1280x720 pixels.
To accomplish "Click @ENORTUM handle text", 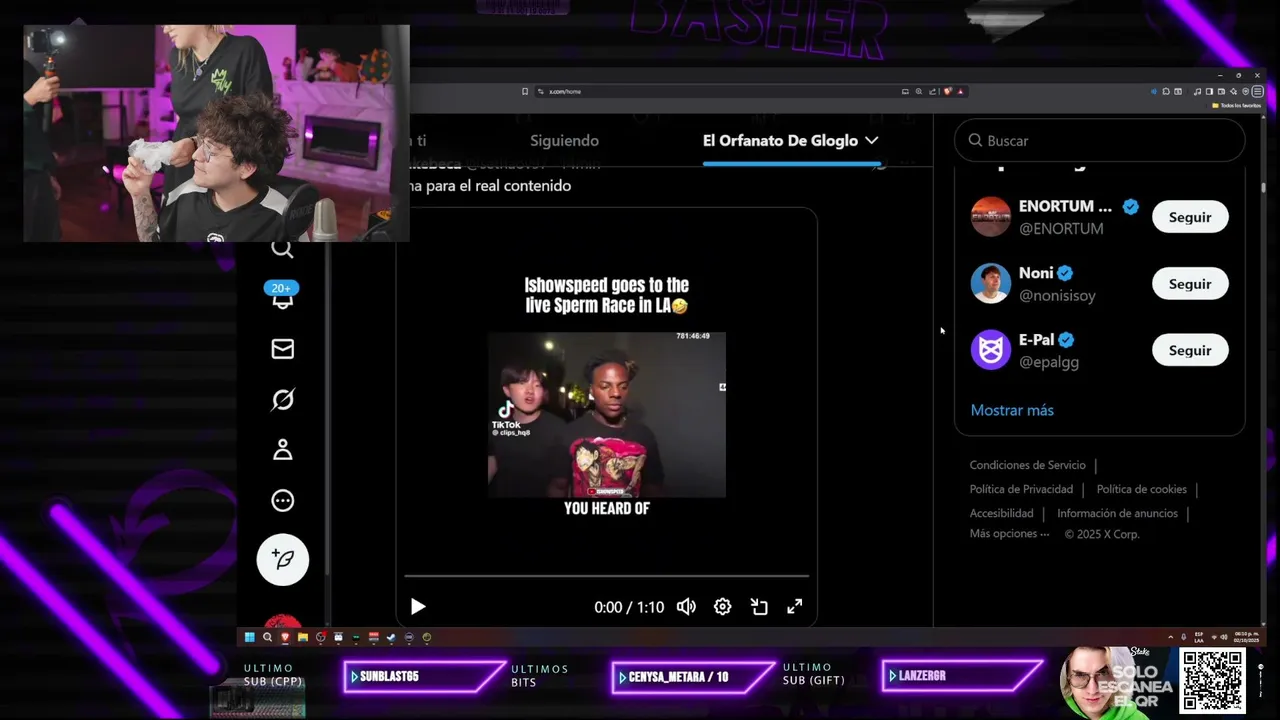I will point(1061,229).
